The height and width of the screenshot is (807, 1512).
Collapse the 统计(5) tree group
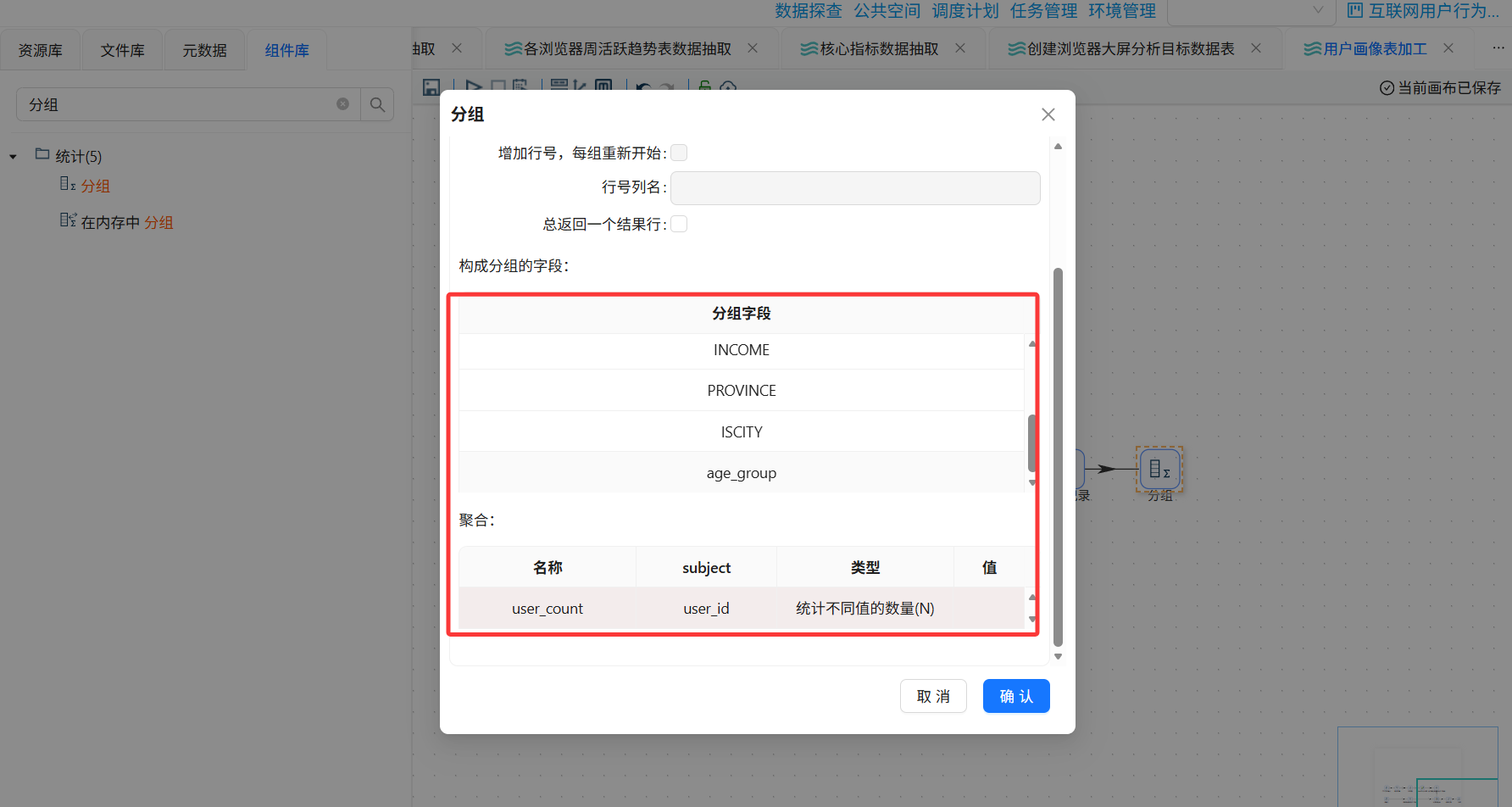tap(14, 157)
